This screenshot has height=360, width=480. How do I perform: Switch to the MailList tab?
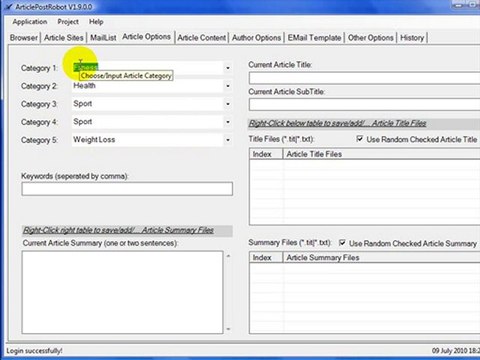click(x=103, y=38)
